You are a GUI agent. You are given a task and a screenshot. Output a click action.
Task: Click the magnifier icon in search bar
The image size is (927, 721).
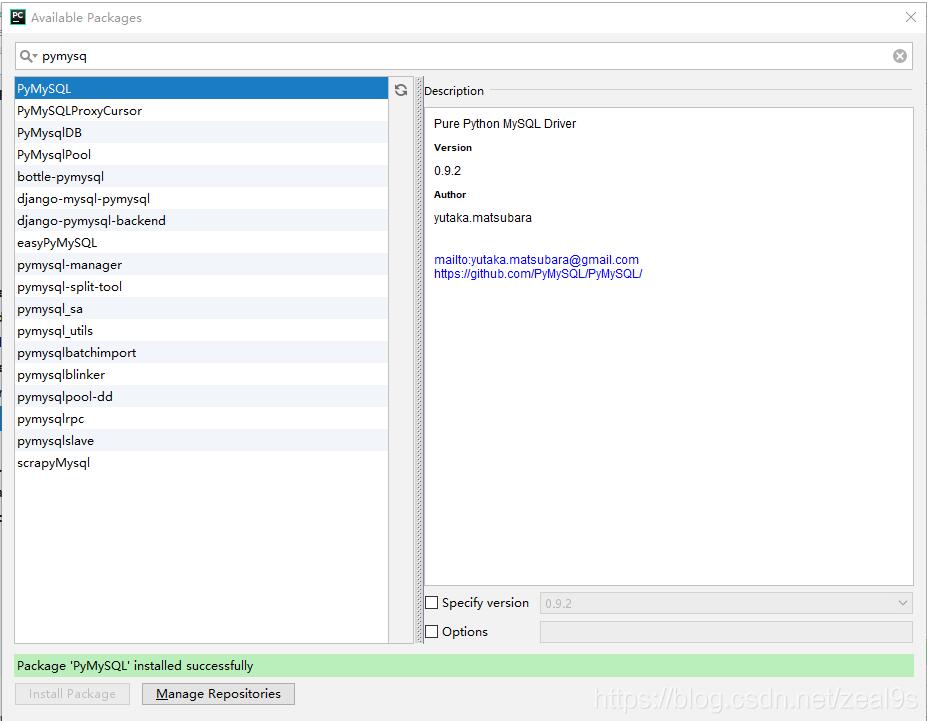[x=27, y=55]
